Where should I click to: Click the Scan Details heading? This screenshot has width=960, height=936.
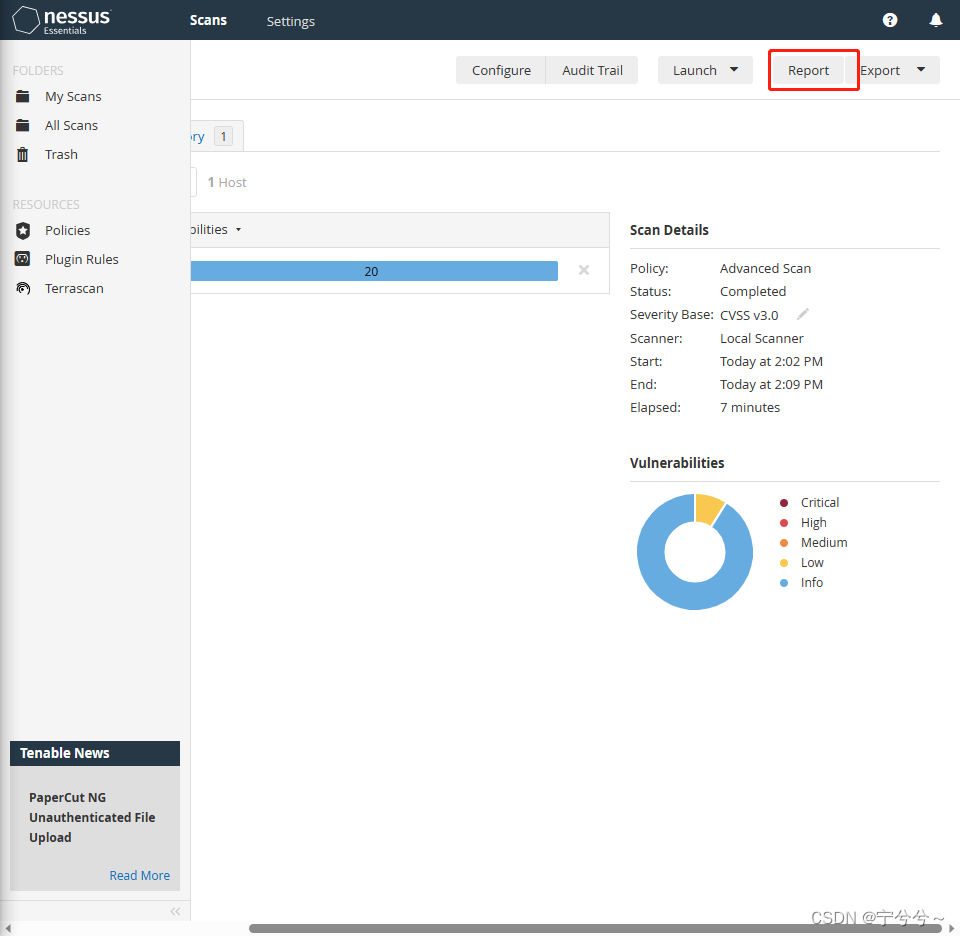[669, 230]
